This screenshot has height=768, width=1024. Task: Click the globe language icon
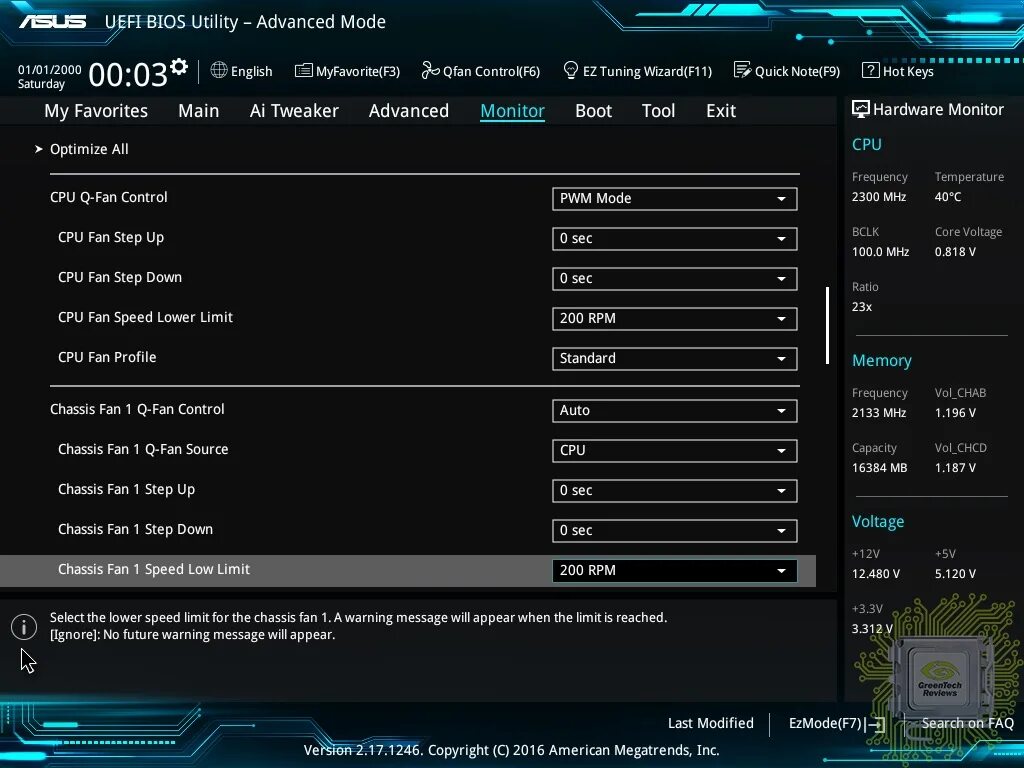219,70
